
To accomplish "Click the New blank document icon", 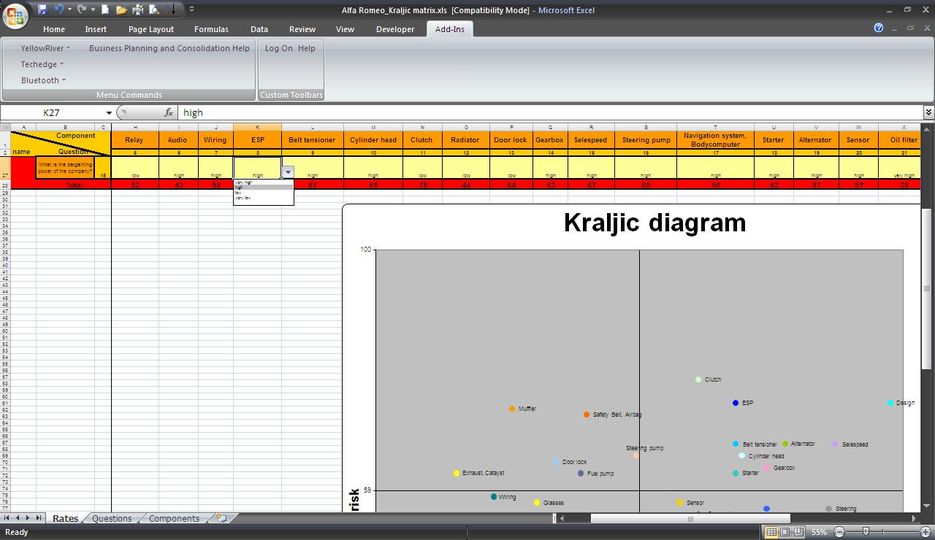I will (x=103, y=9).
